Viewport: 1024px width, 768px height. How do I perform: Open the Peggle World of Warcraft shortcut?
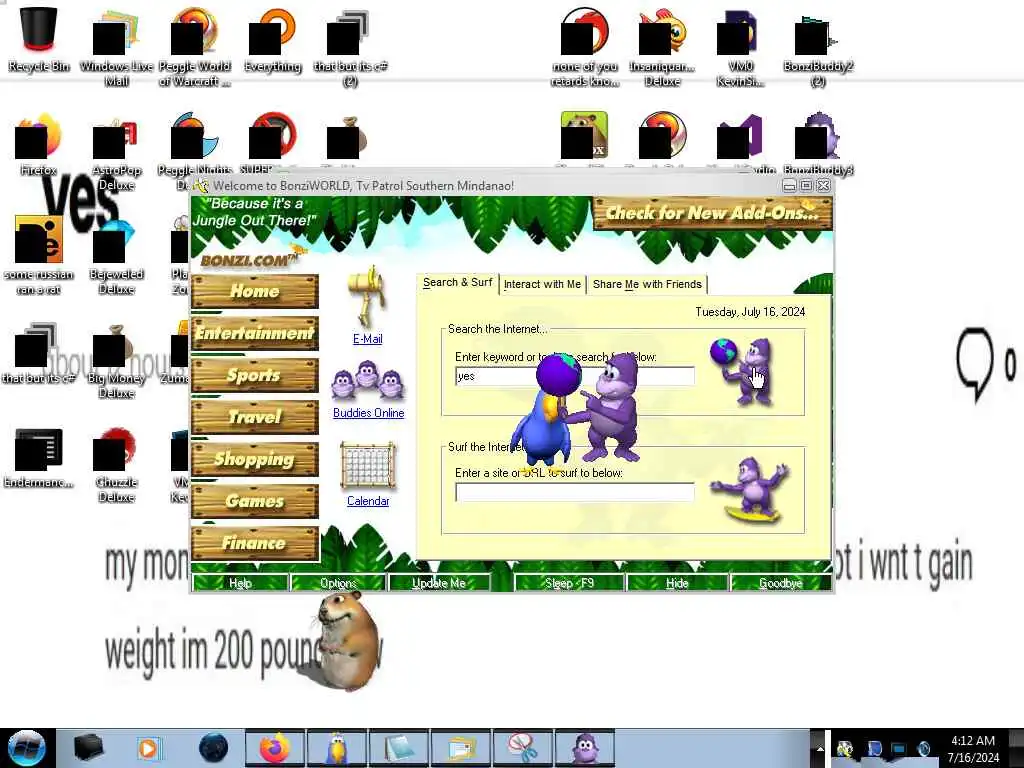(x=194, y=47)
